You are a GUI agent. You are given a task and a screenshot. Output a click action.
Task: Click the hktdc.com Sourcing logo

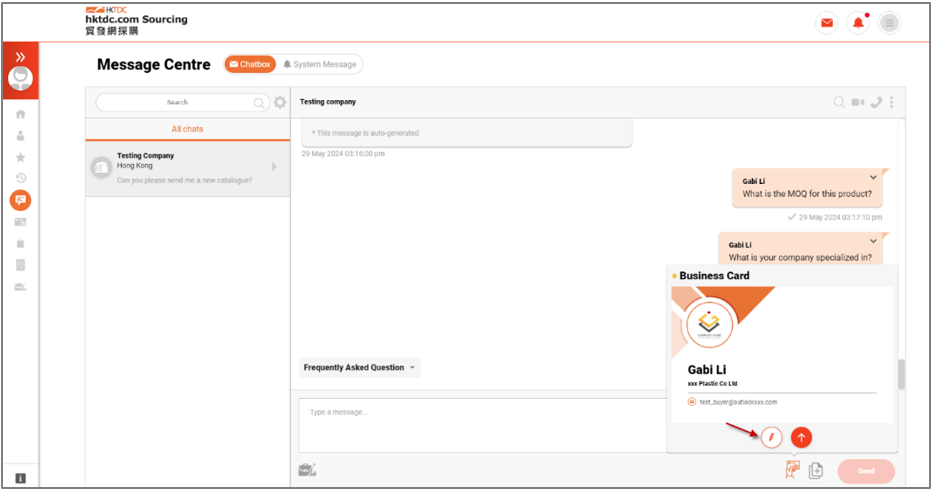(x=136, y=21)
